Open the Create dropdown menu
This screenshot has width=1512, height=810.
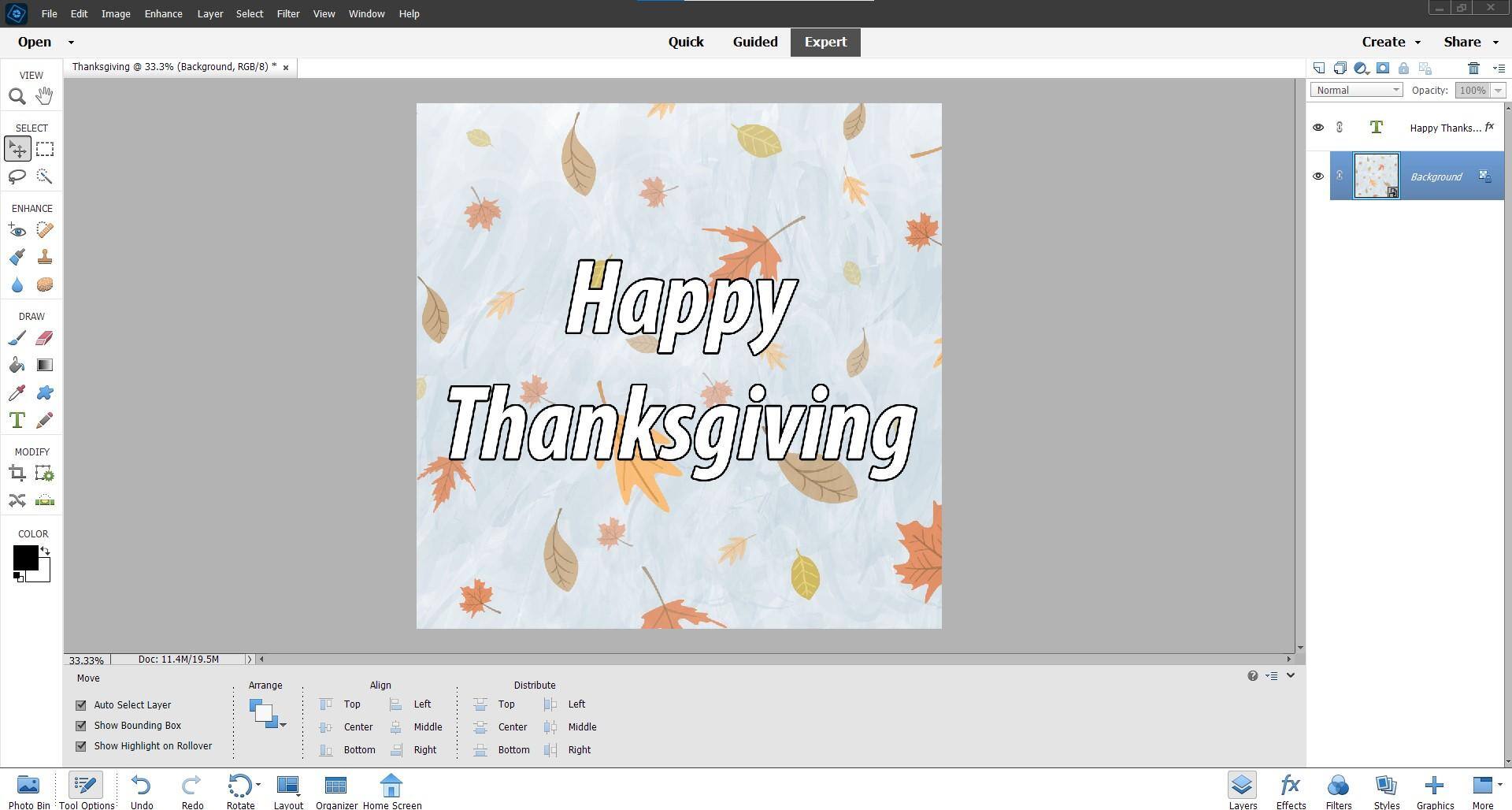[x=1391, y=43]
